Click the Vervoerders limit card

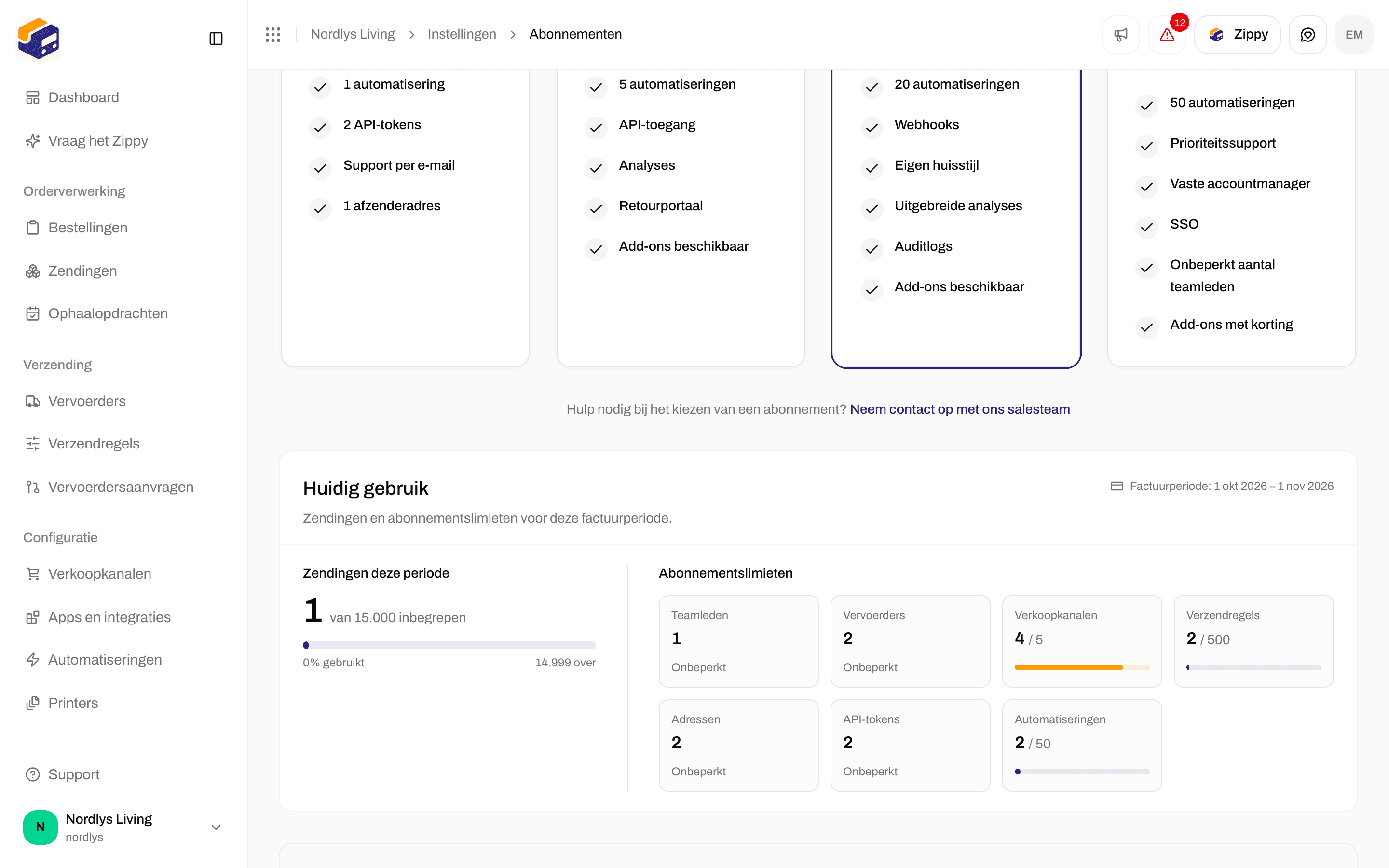(x=910, y=641)
